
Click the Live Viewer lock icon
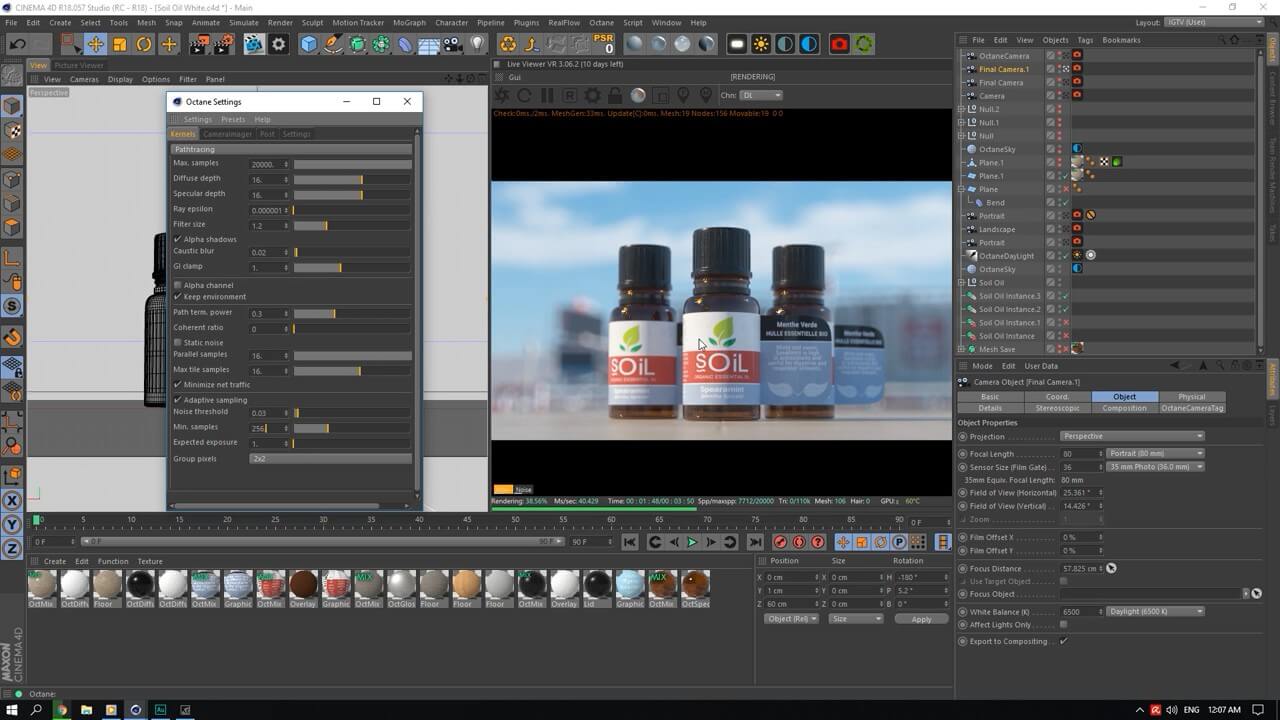(615, 95)
